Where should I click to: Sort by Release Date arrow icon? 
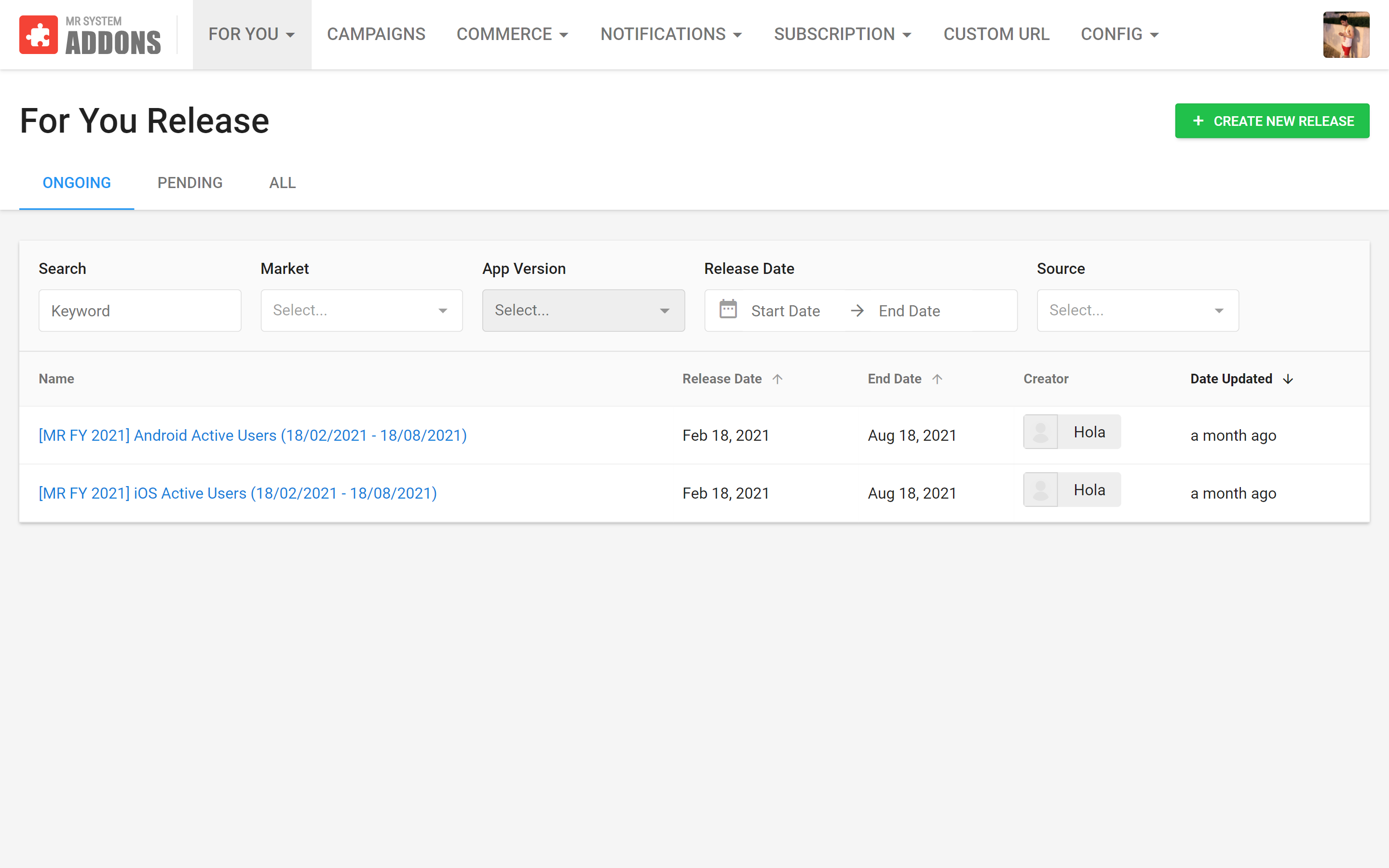coord(777,379)
